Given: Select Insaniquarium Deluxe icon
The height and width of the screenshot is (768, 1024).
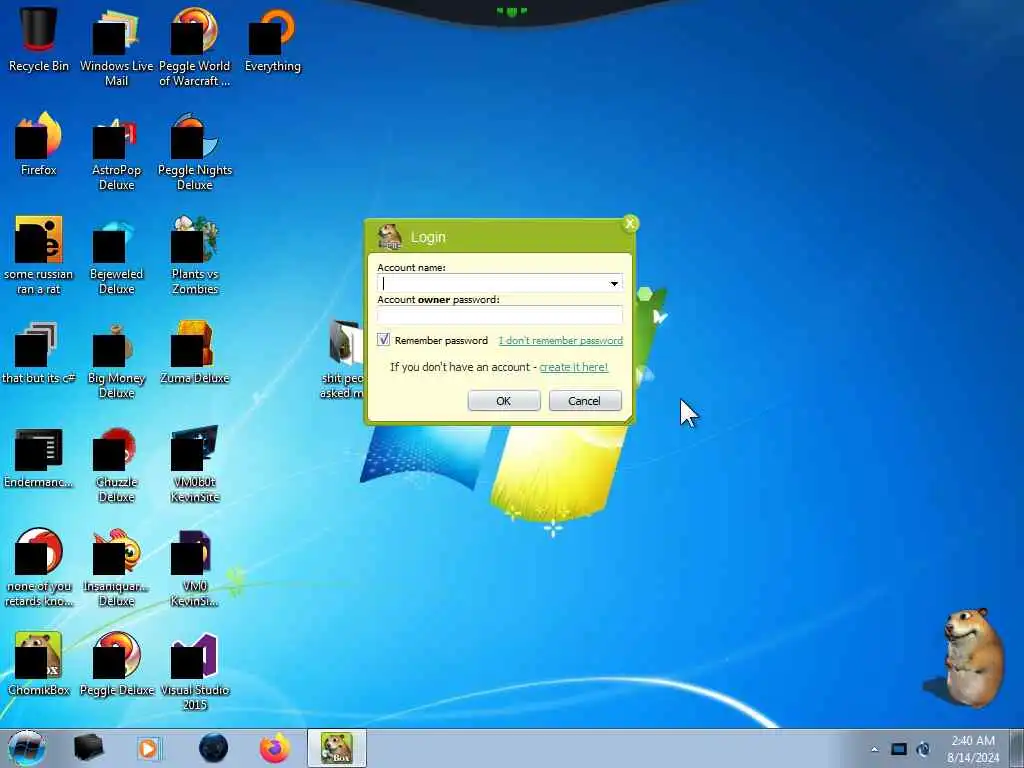Looking at the screenshot, I should pos(116,567).
